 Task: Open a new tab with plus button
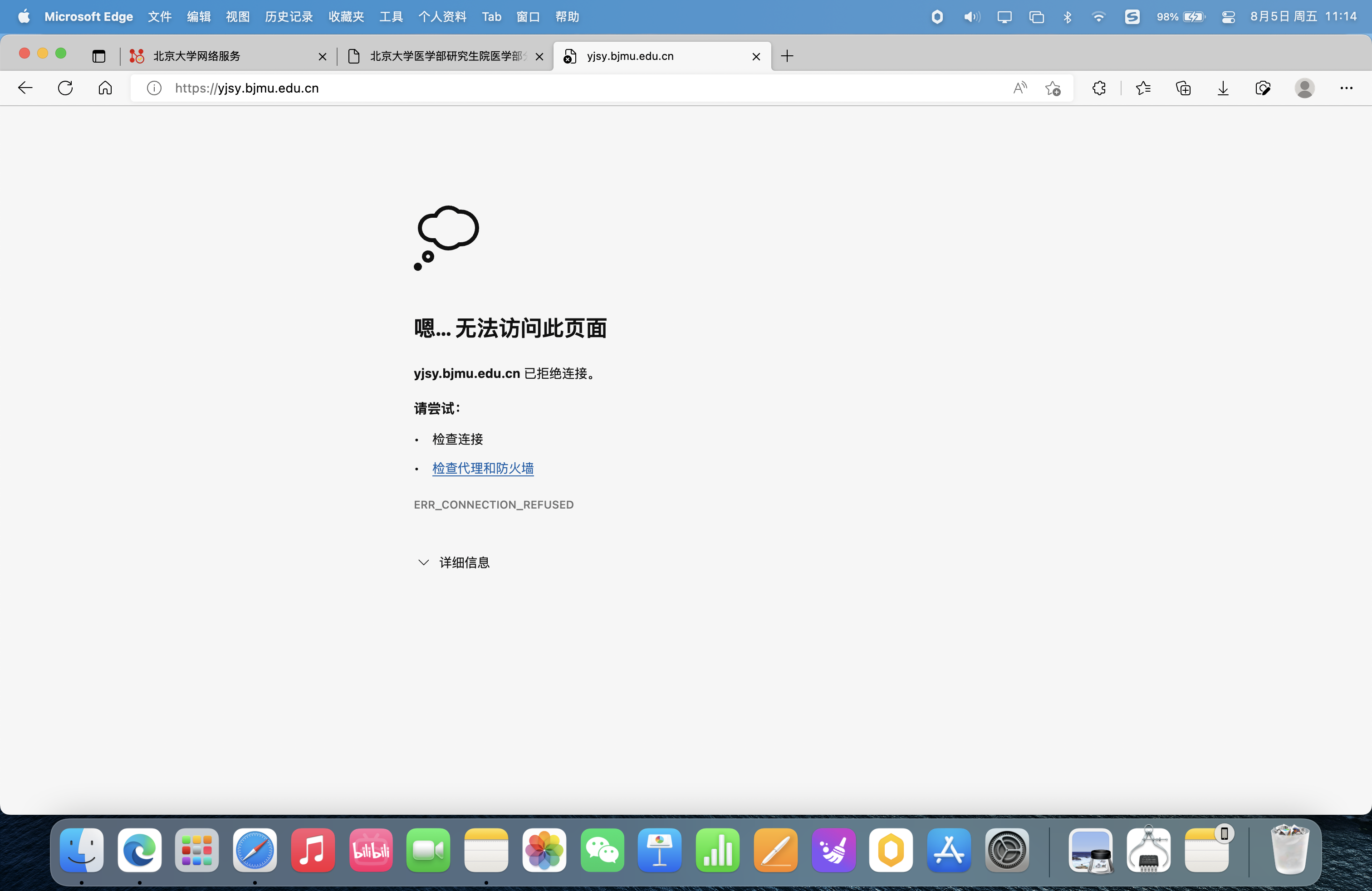coord(787,56)
